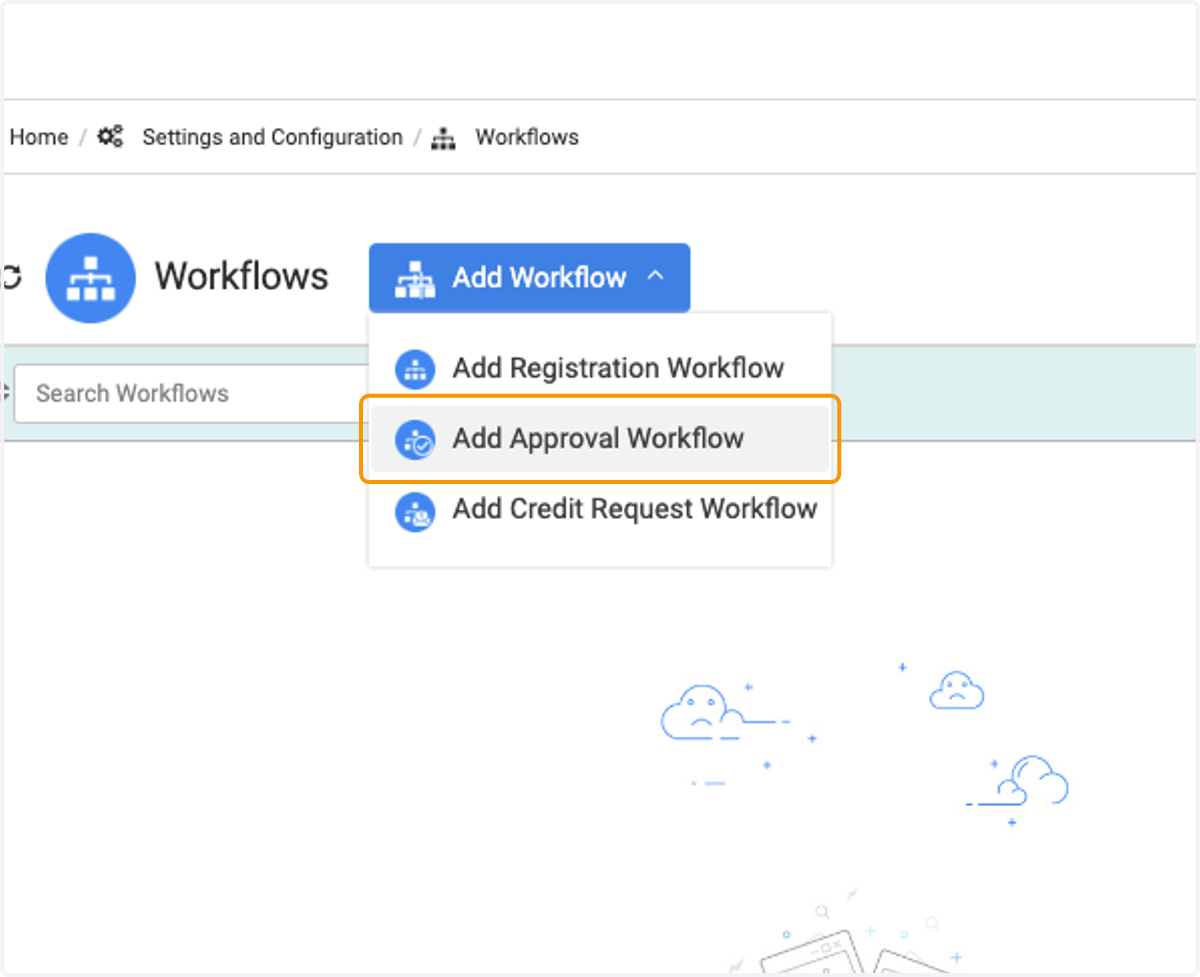Click the gears icon in breadcrumb
This screenshot has width=1200, height=977.
pyautogui.click(x=110, y=137)
